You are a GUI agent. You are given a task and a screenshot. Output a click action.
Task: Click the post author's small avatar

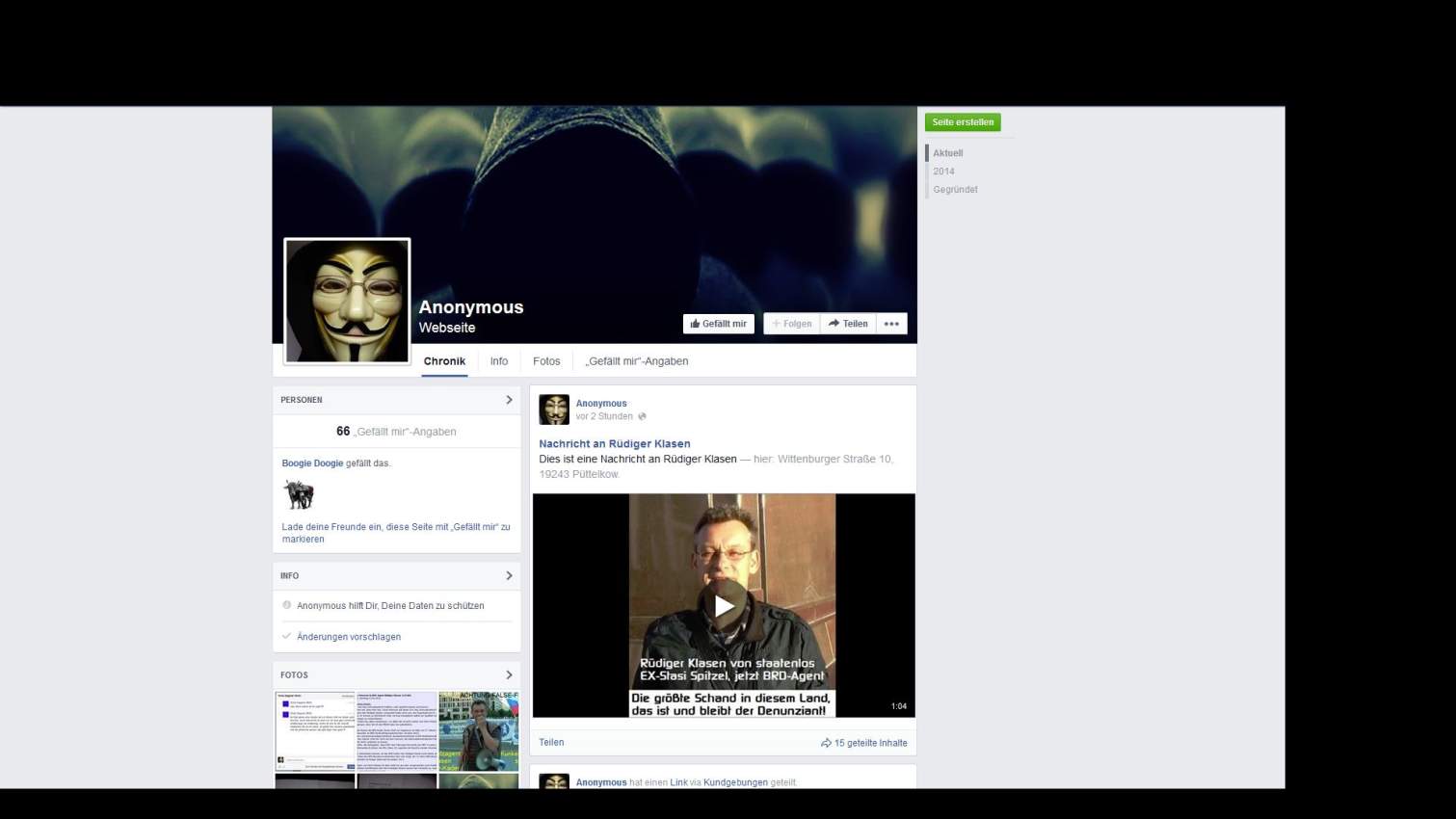(554, 409)
